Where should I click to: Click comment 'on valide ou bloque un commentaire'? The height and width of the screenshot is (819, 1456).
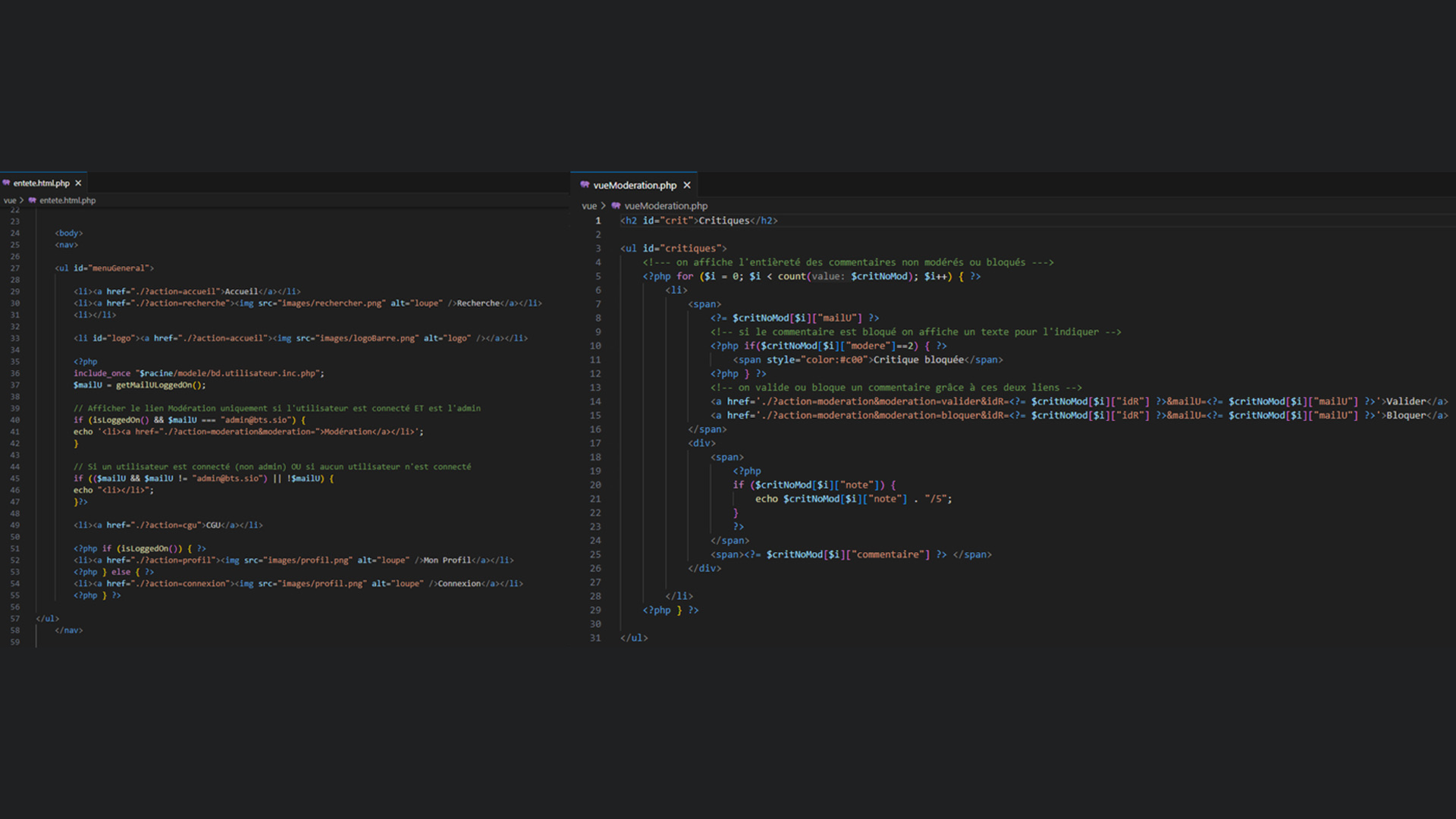tap(896, 388)
